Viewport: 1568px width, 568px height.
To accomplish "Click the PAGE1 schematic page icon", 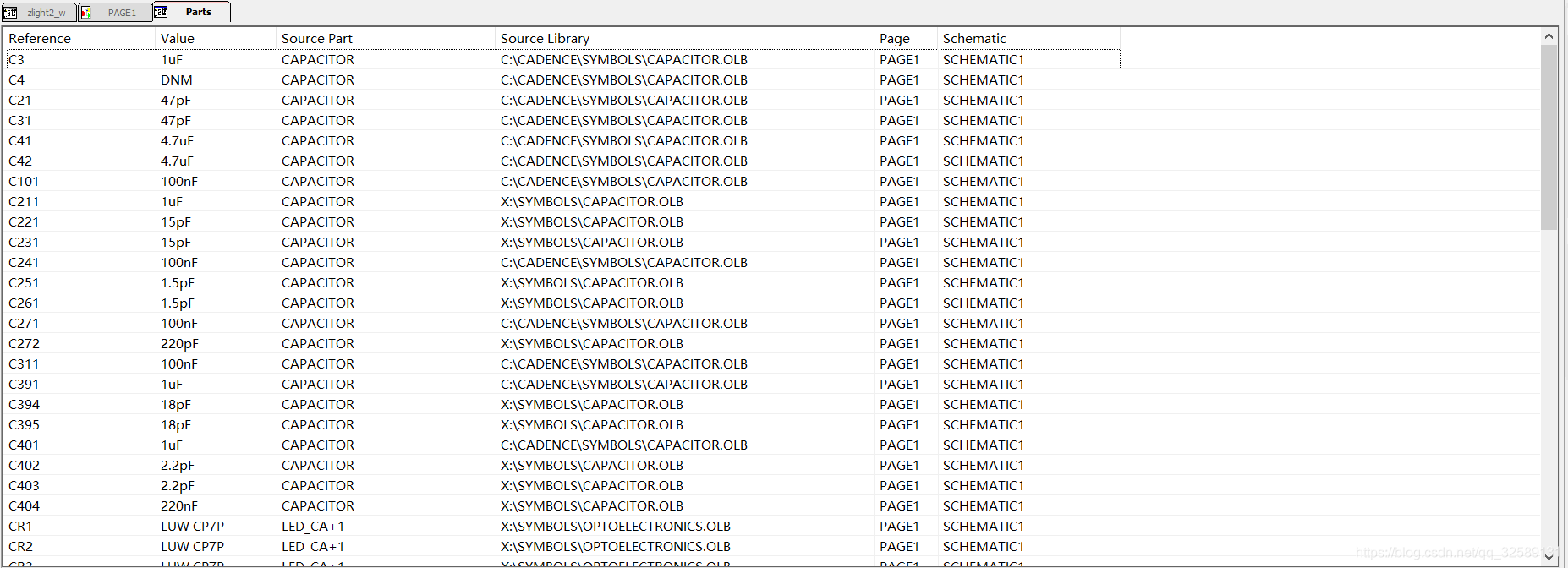I will tap(86, 12).
